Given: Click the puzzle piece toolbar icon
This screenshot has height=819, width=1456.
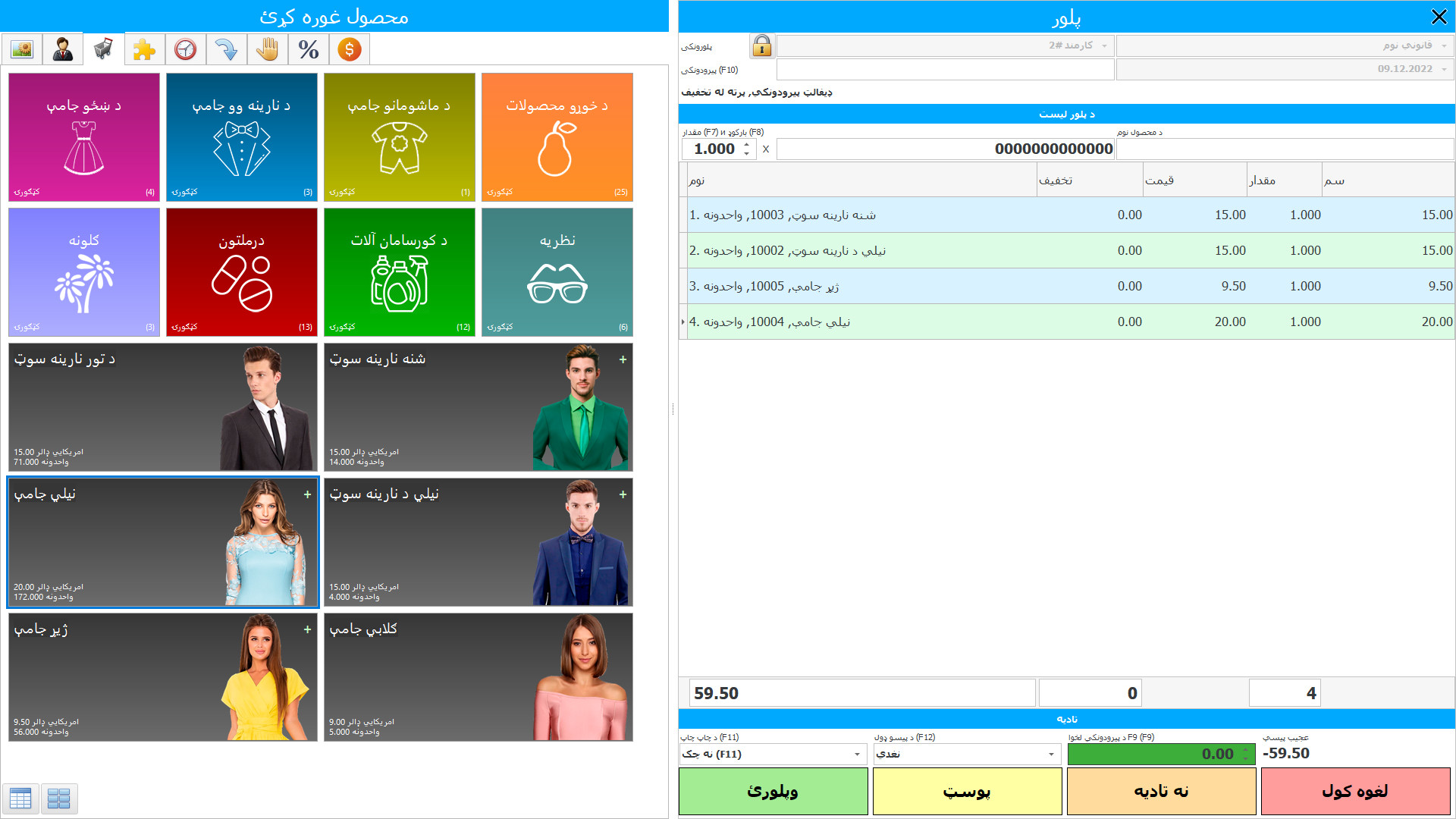Looking at the screenshot, I should pos(144,50).
